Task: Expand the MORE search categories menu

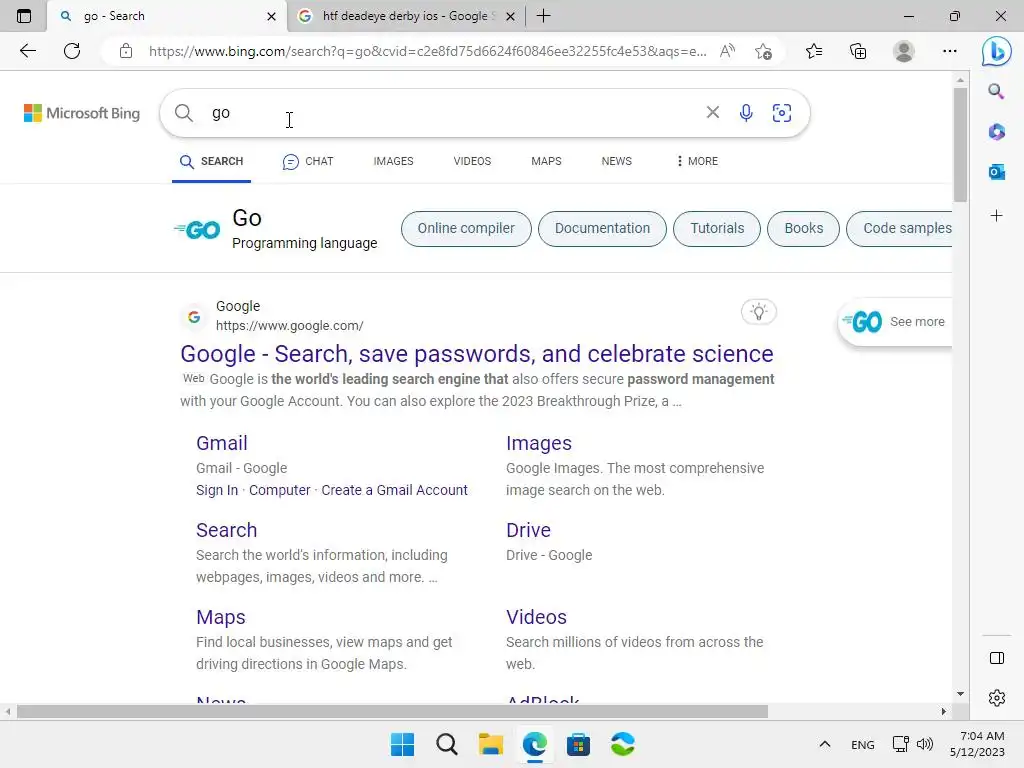Action: [697, 161]
